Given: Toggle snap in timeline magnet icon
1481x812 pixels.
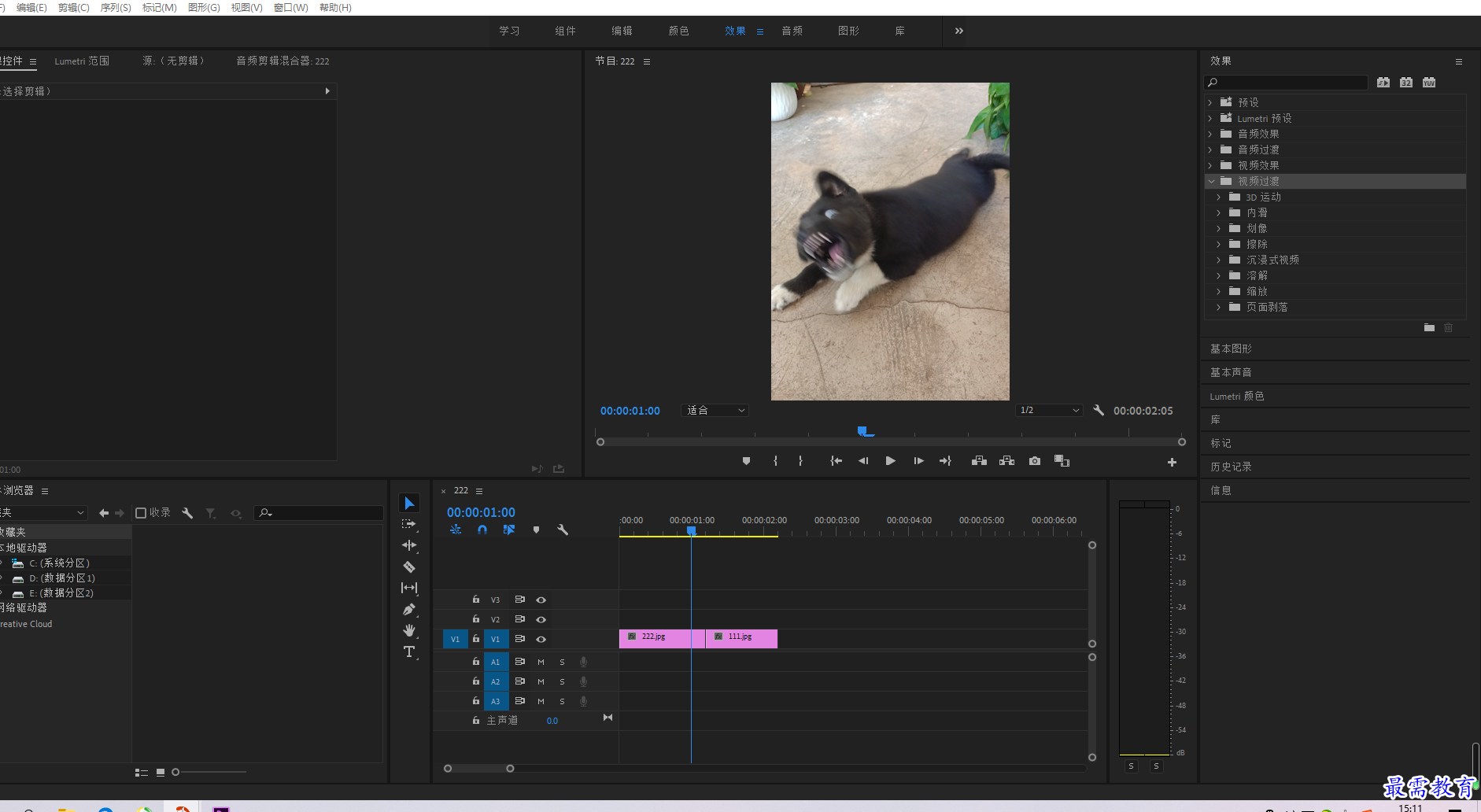Looking at the screenshot, I should (482, 530).
